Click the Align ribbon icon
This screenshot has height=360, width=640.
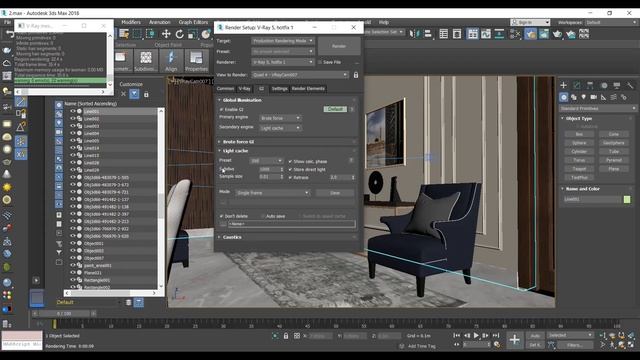point(171,61)
